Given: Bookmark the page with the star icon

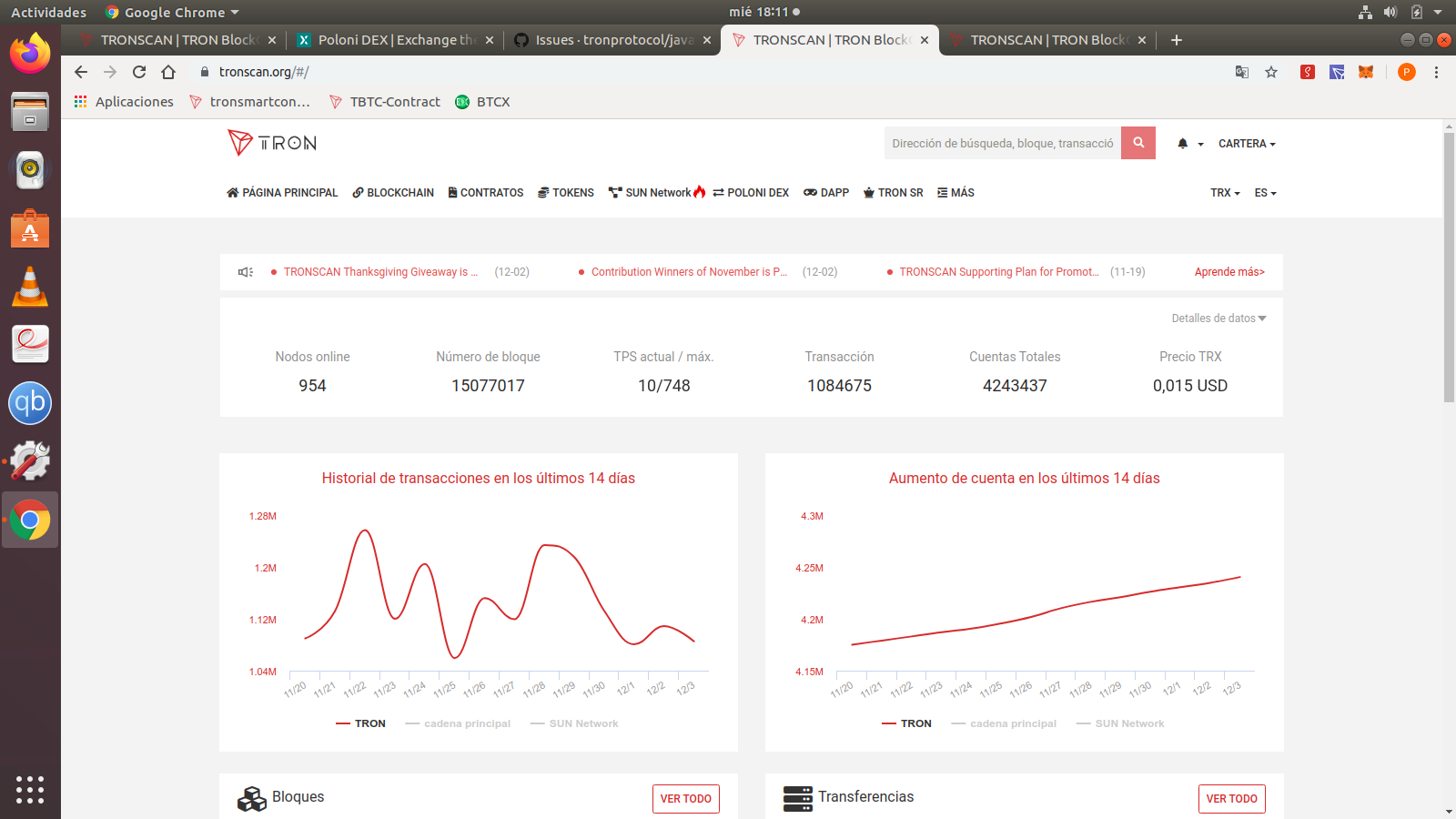Looking at the screenshot, I should click(1271, 71).
